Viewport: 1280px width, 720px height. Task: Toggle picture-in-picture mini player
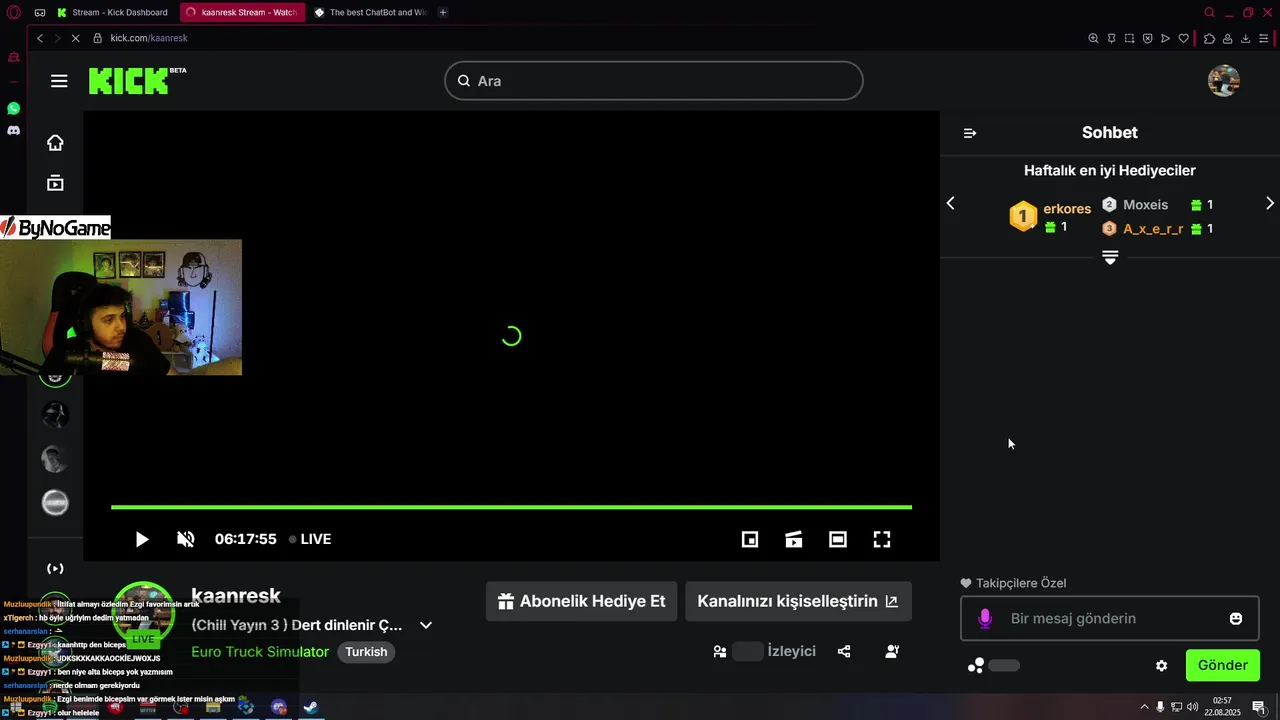pyautogui.click(x=750, y=539)
